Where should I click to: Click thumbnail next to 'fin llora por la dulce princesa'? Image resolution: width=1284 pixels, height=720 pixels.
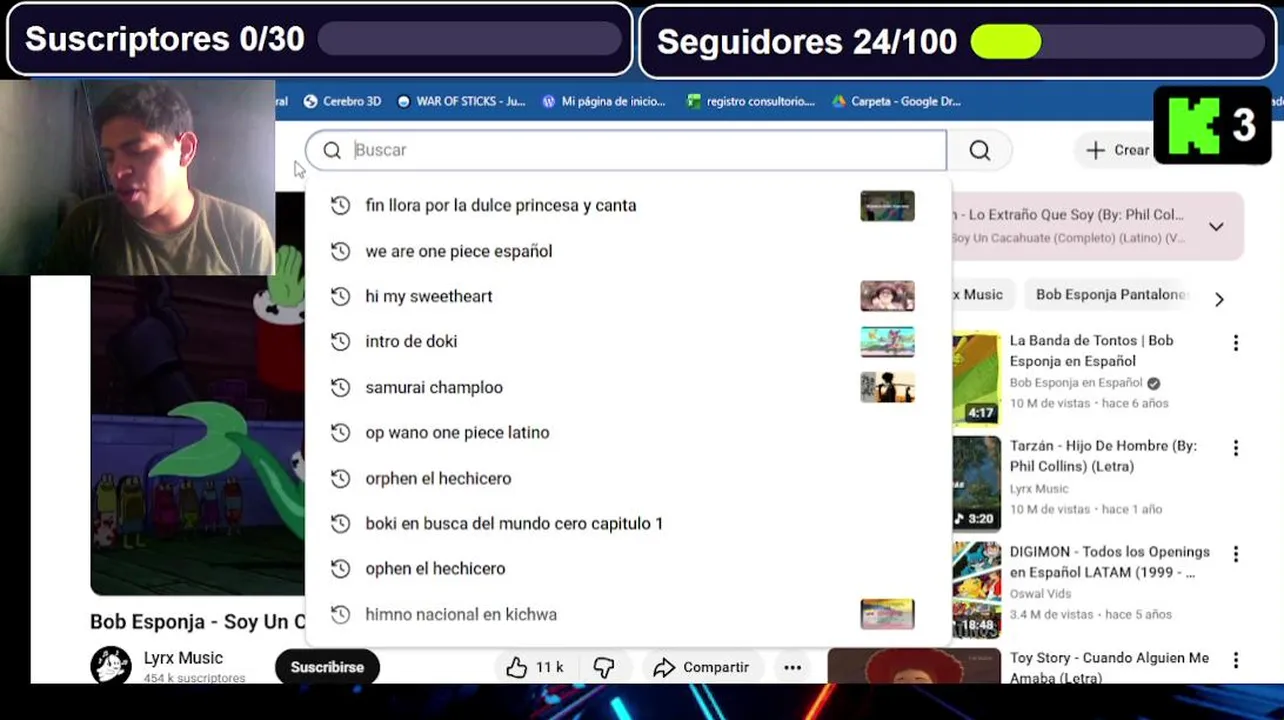(887, 206)
